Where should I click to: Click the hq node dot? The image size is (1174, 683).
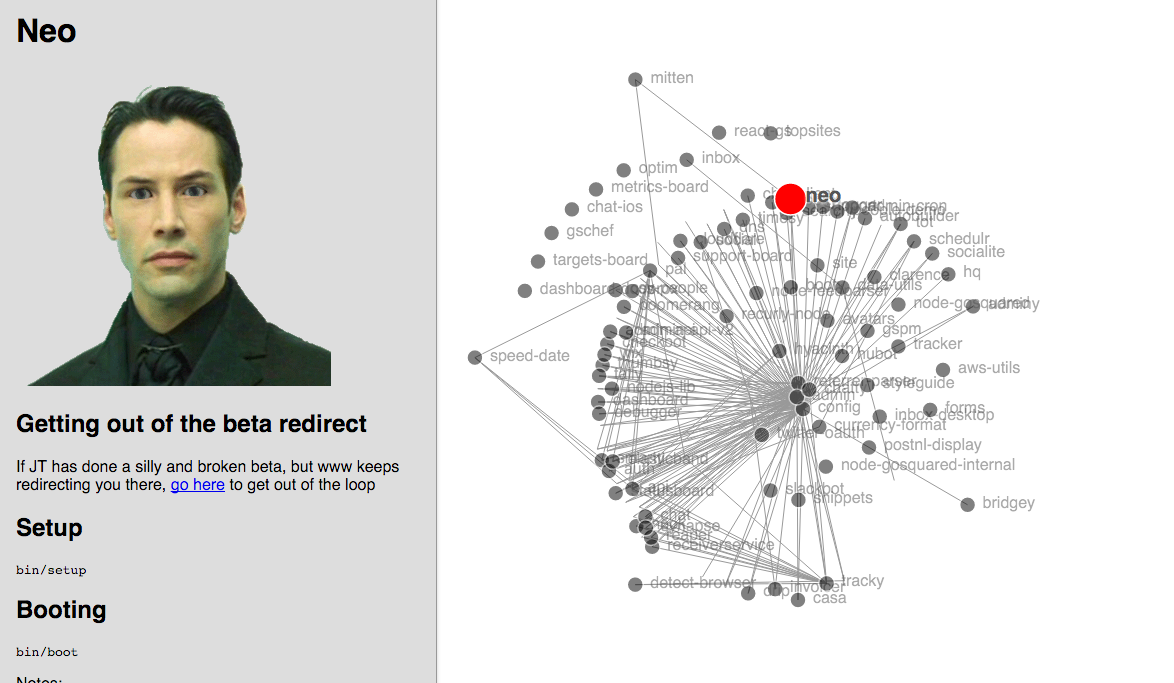[x=948, y=274]
